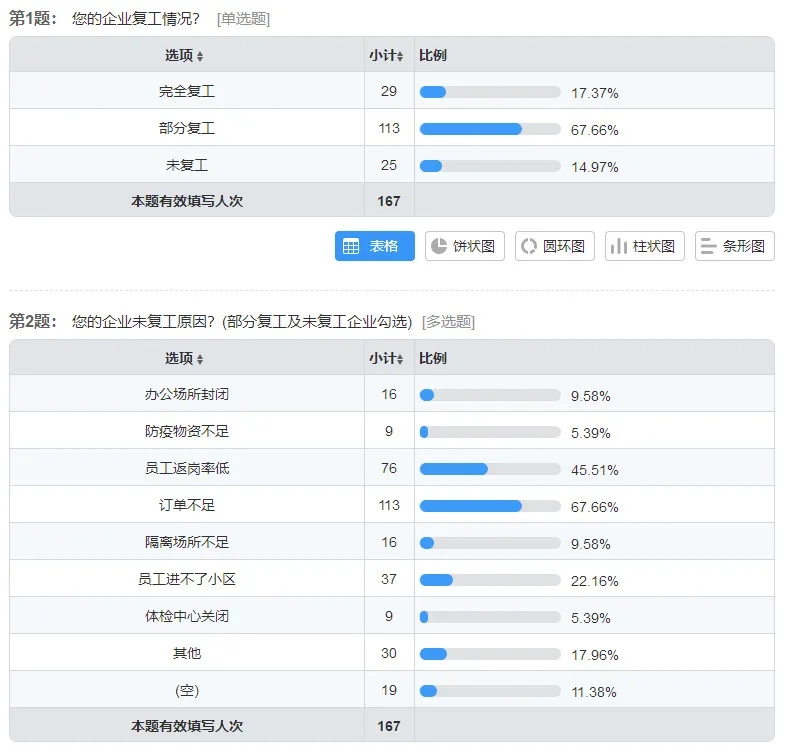Image resolution: width=785 pixels, height=747 pixels.
Task: Click the 未复工 row label
Action: (187, 165)
